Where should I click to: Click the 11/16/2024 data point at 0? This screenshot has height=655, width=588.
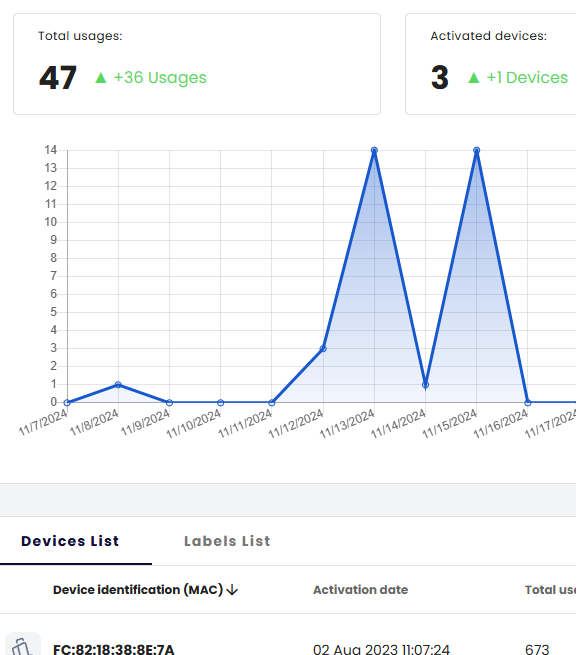(x=527, y=403)
